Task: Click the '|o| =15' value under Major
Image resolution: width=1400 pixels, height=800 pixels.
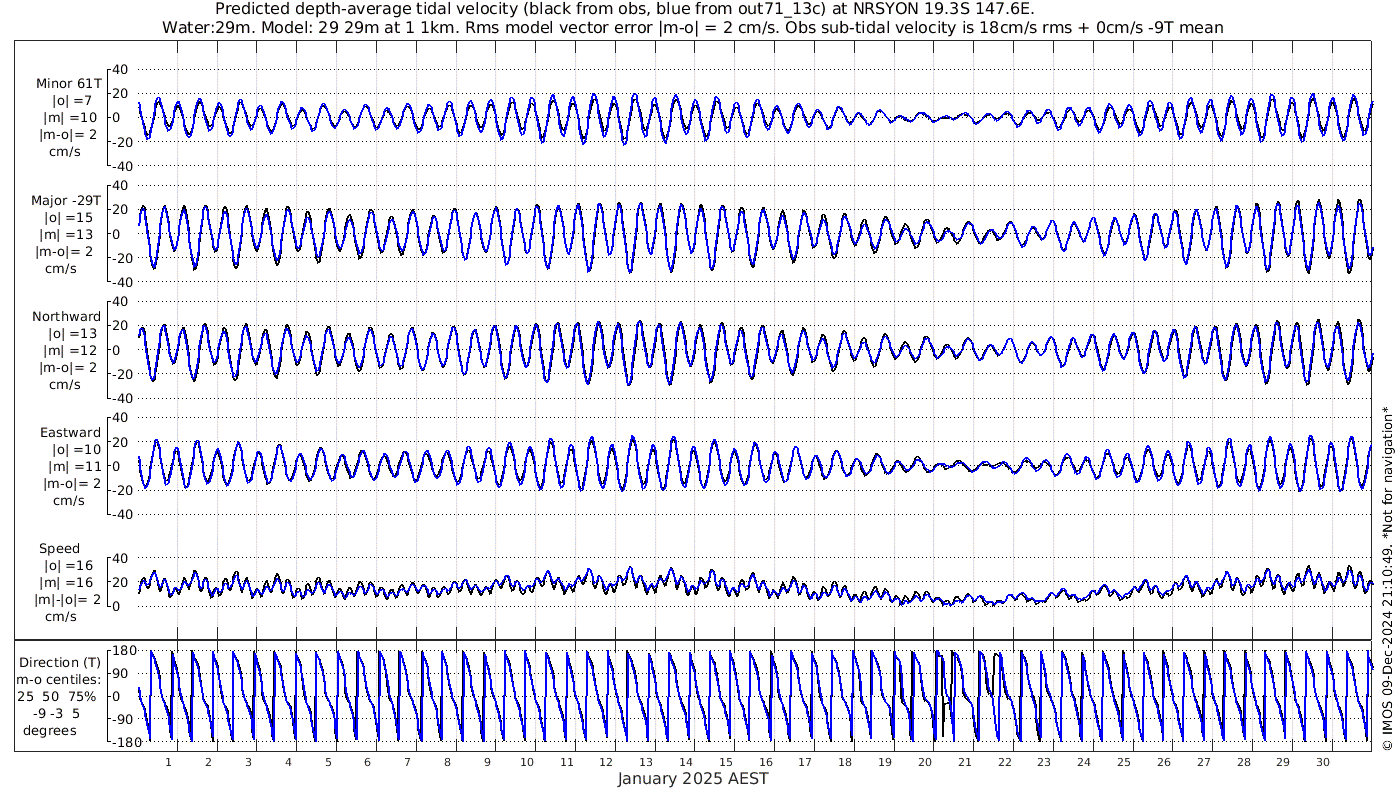Action: [69, 217]
